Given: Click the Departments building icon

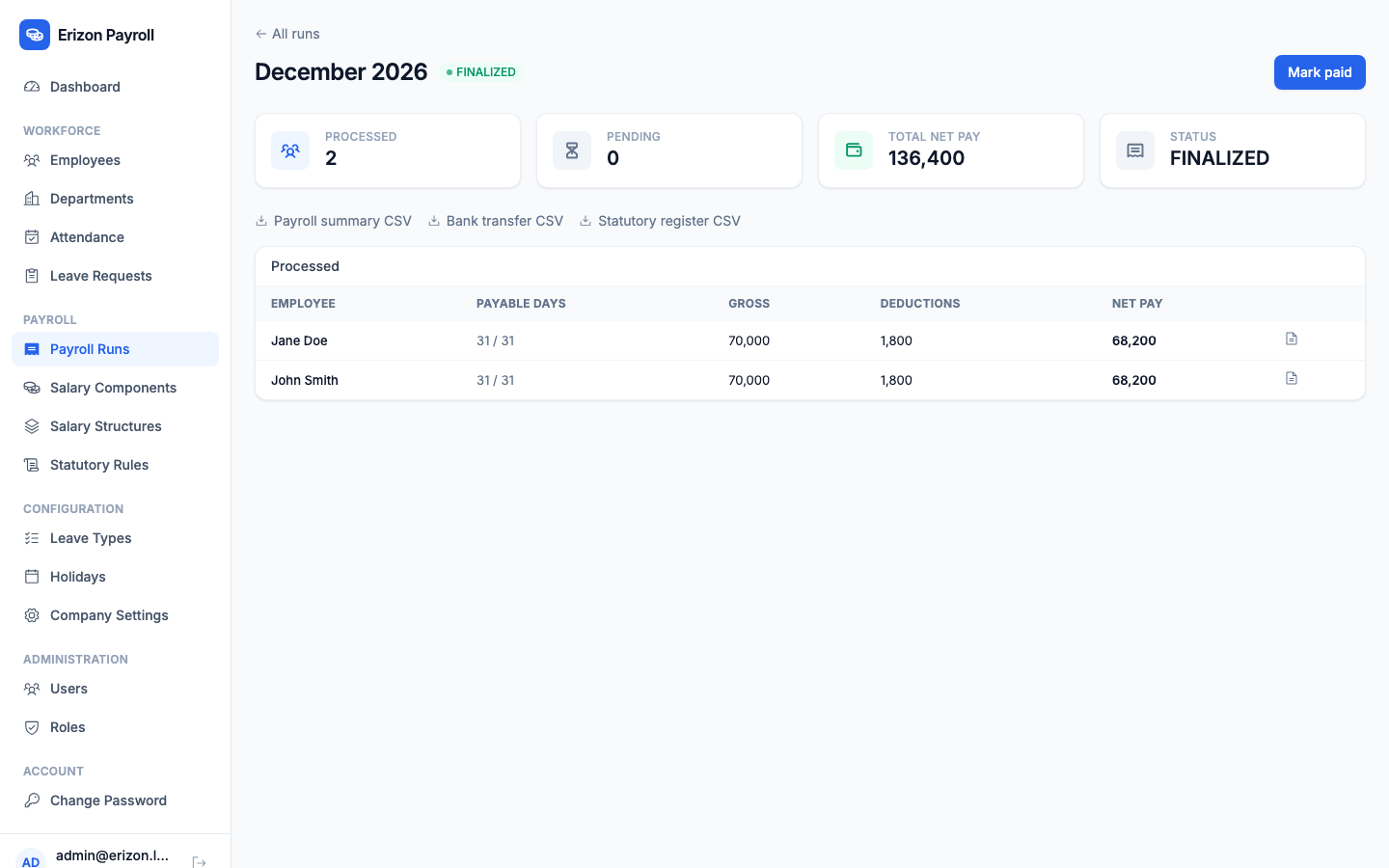Looking at the screenshot, I should 32,199.
